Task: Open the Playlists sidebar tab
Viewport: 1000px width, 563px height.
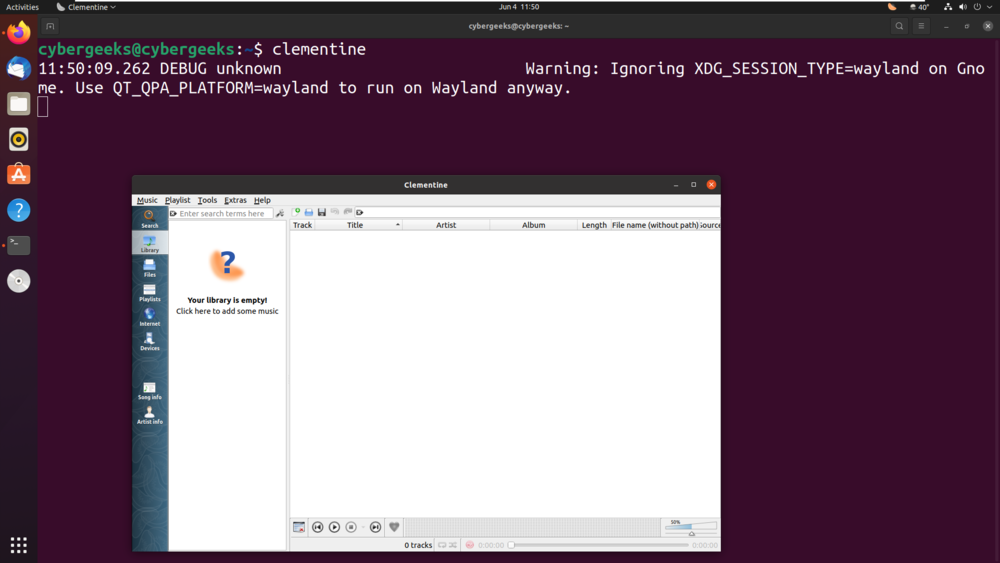Action: click(150, 293)
